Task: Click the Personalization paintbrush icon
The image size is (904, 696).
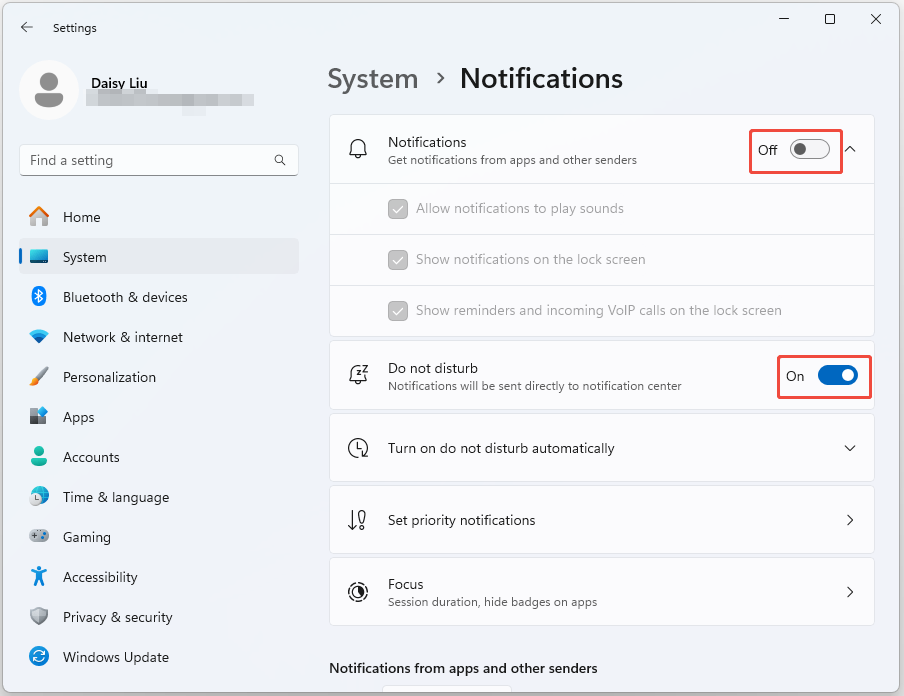Action: (39, 377)
